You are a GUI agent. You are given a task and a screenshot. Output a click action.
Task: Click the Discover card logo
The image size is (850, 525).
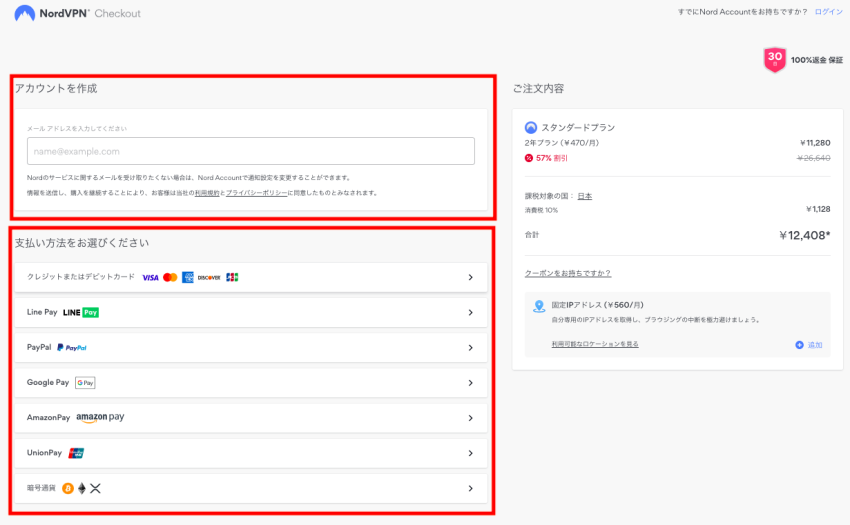point(209,278)
